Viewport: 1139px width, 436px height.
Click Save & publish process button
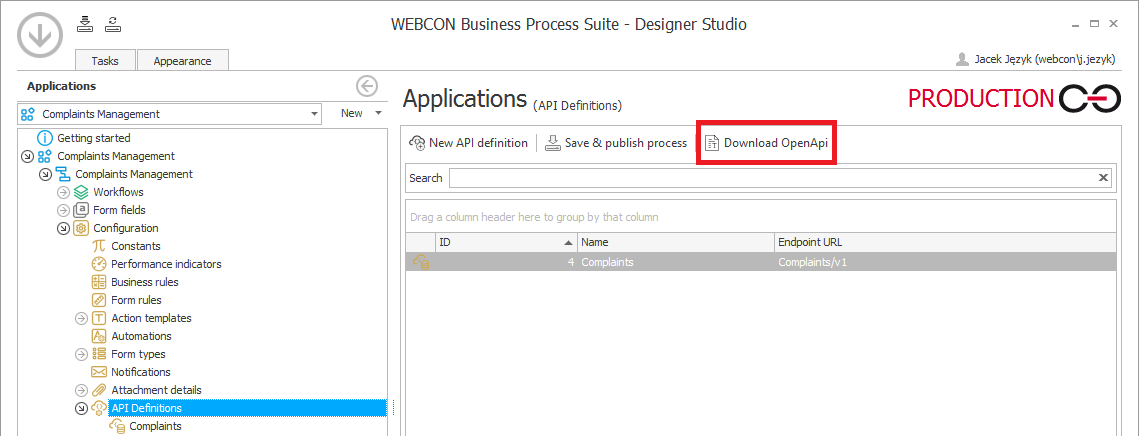tap(616, 143)
